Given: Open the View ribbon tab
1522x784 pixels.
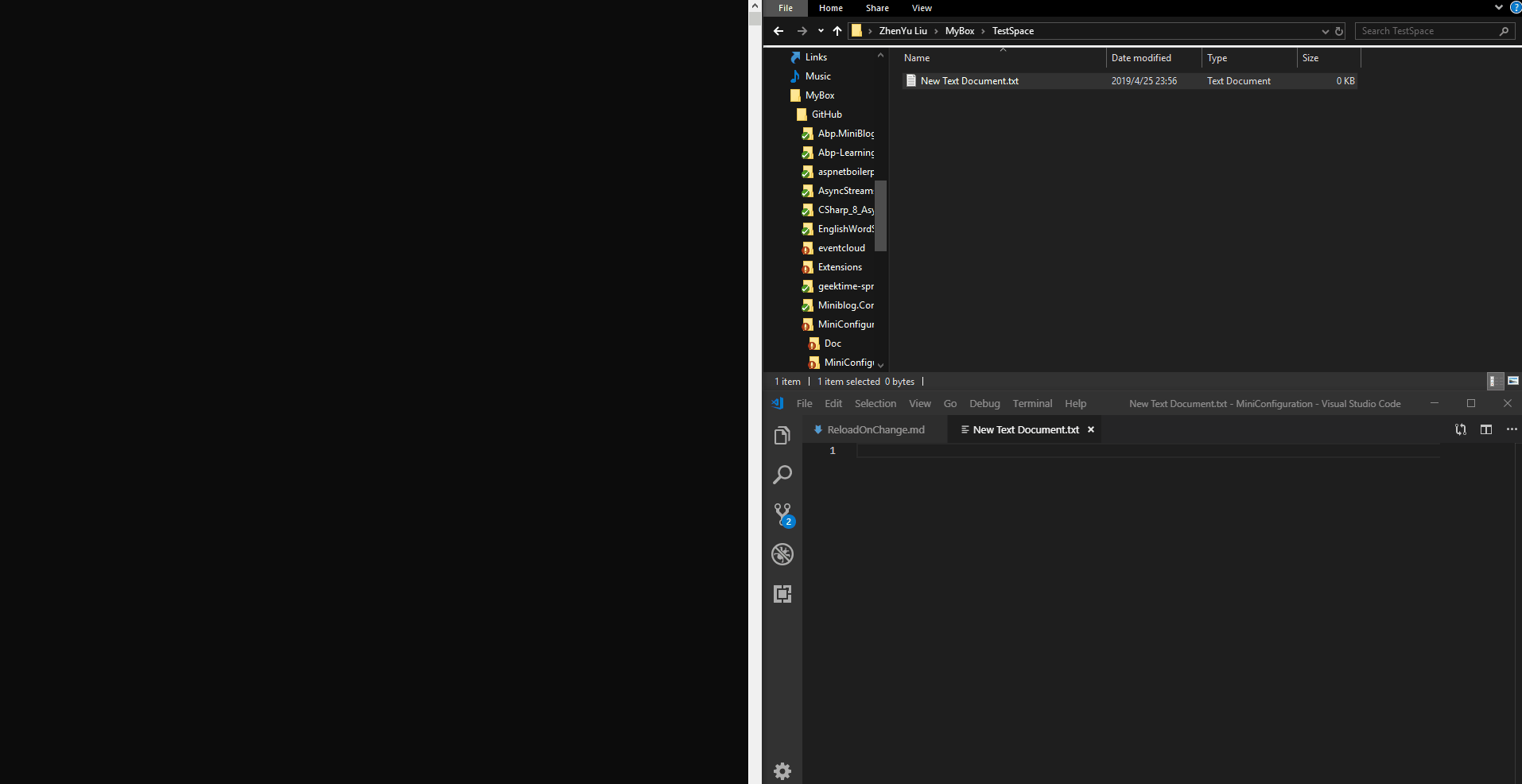Looking at the screenshot, I should point(922,8).
